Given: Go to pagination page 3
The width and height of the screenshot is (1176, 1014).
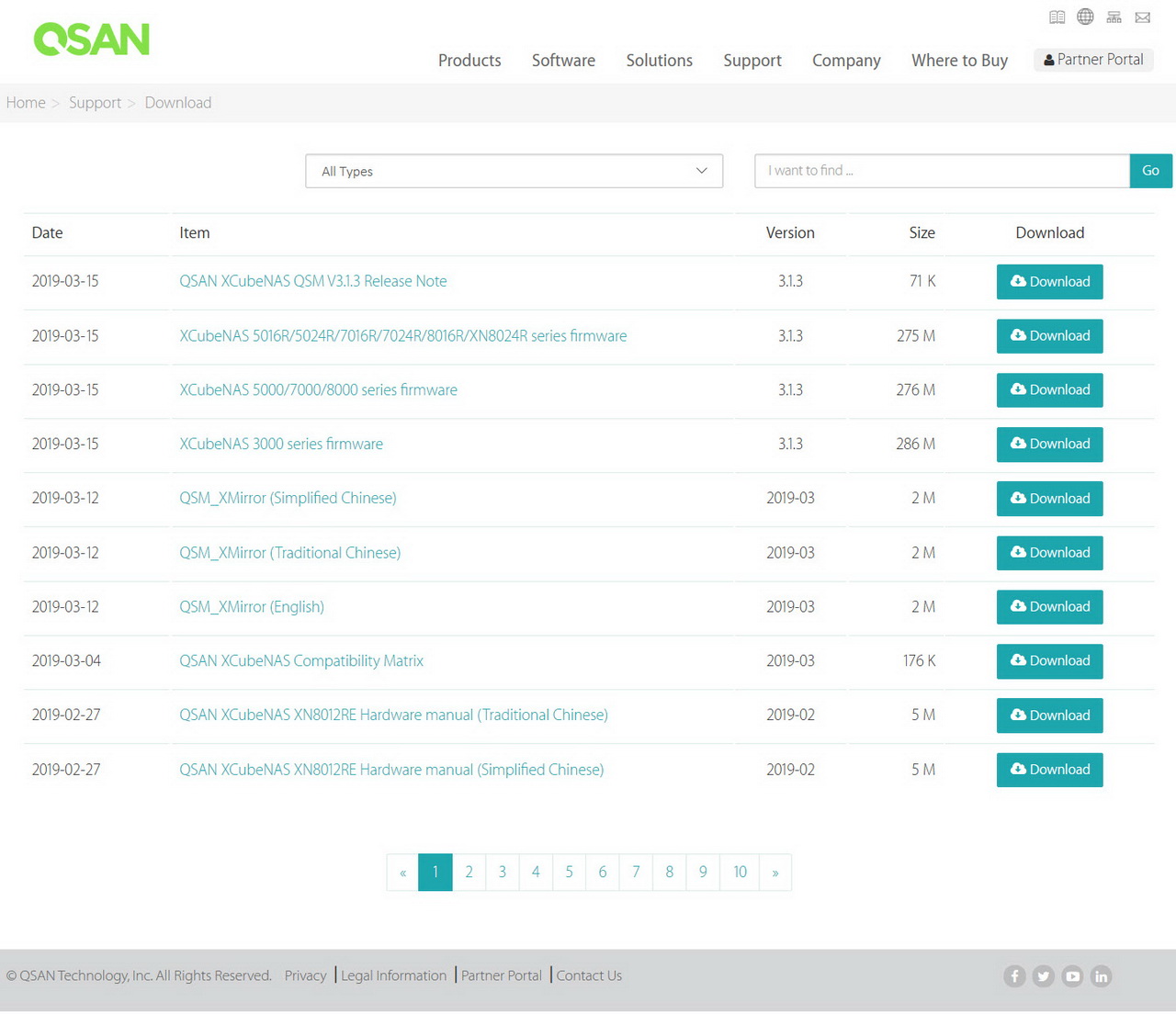Looking at the screenshot, I should pyautogui.click(x=503, y=873).
